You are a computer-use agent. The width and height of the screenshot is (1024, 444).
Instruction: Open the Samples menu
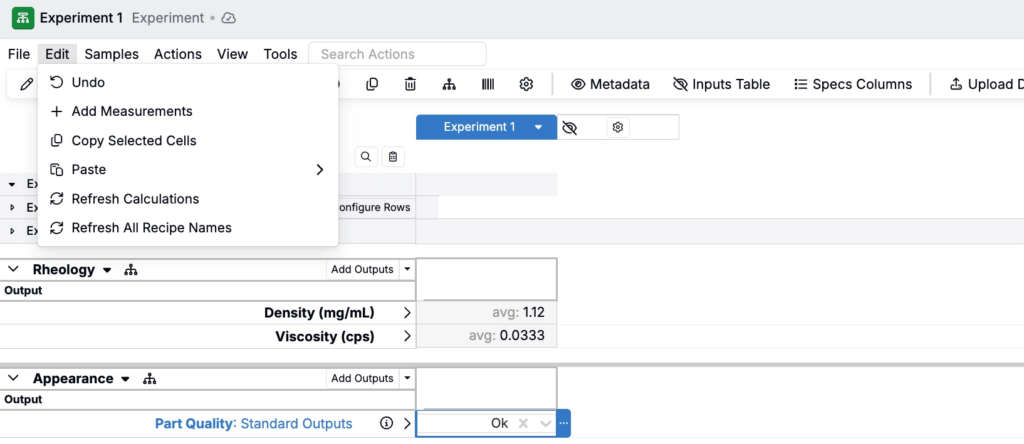(x=111, y=54)
